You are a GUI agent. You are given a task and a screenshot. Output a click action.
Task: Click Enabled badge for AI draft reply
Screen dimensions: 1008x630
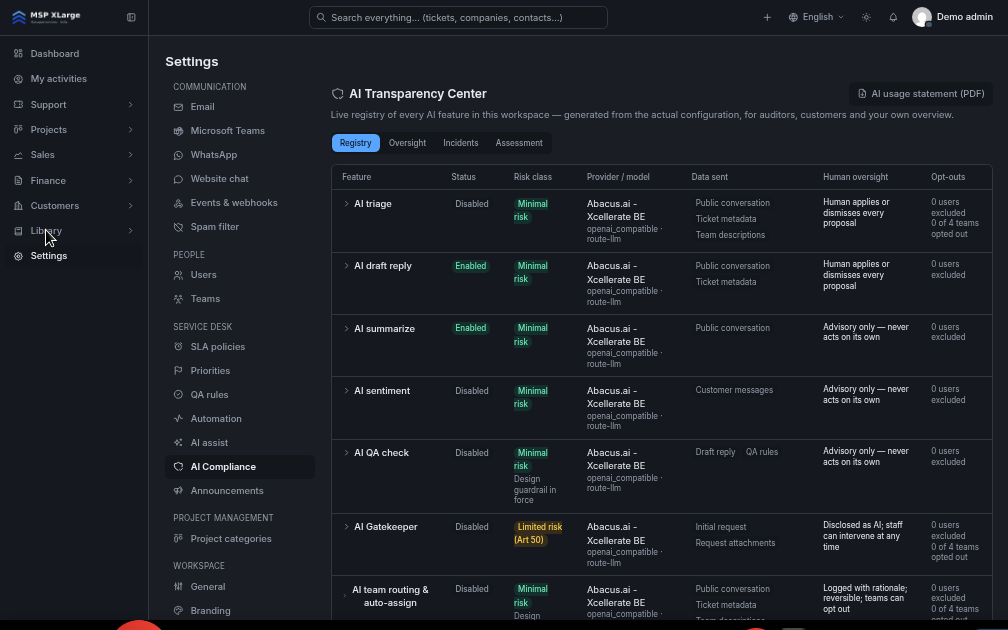(471, 266)
